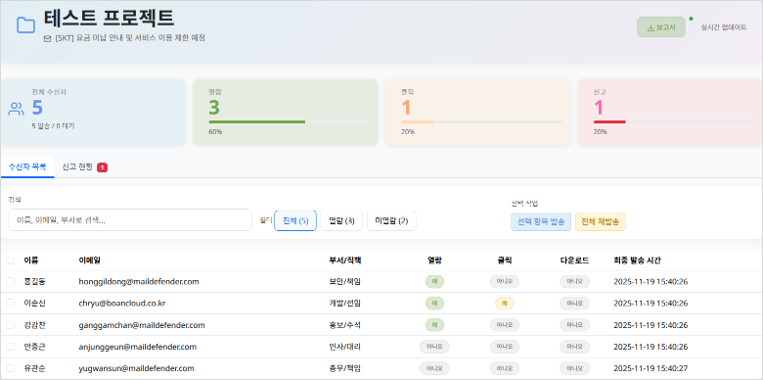Click the 신고 20% red progress bar
Screen dimensions: 763x380
[x=674, y=122]
